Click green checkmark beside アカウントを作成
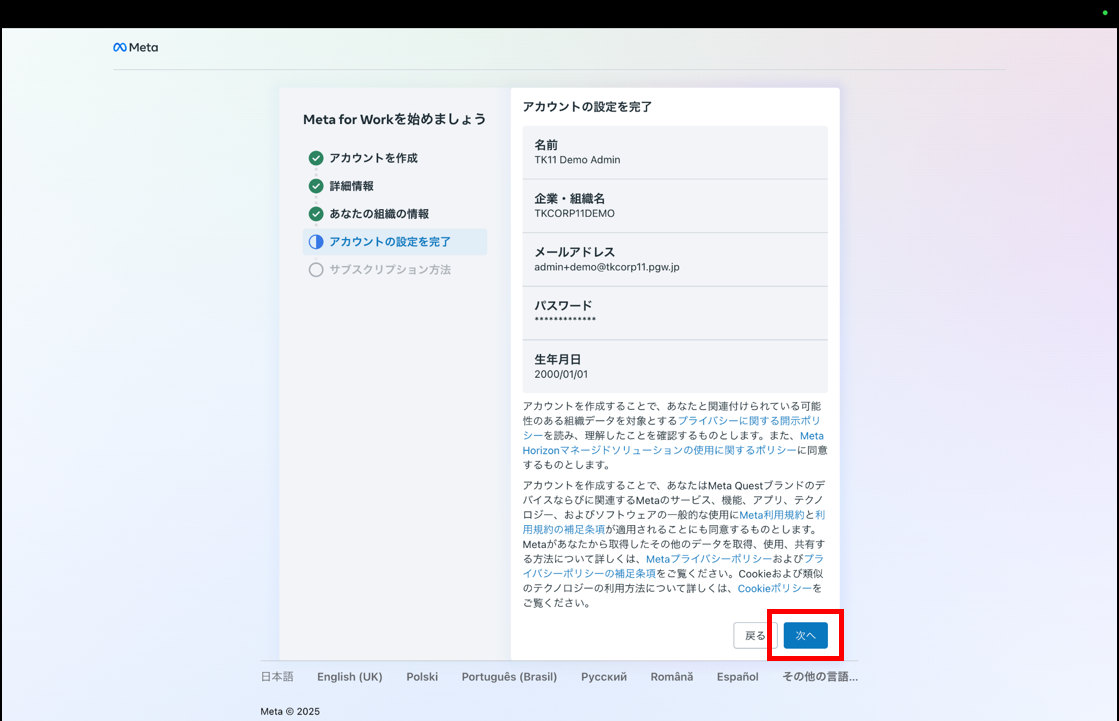This screenshot has height=721, width=1119. tap(316, 158)
